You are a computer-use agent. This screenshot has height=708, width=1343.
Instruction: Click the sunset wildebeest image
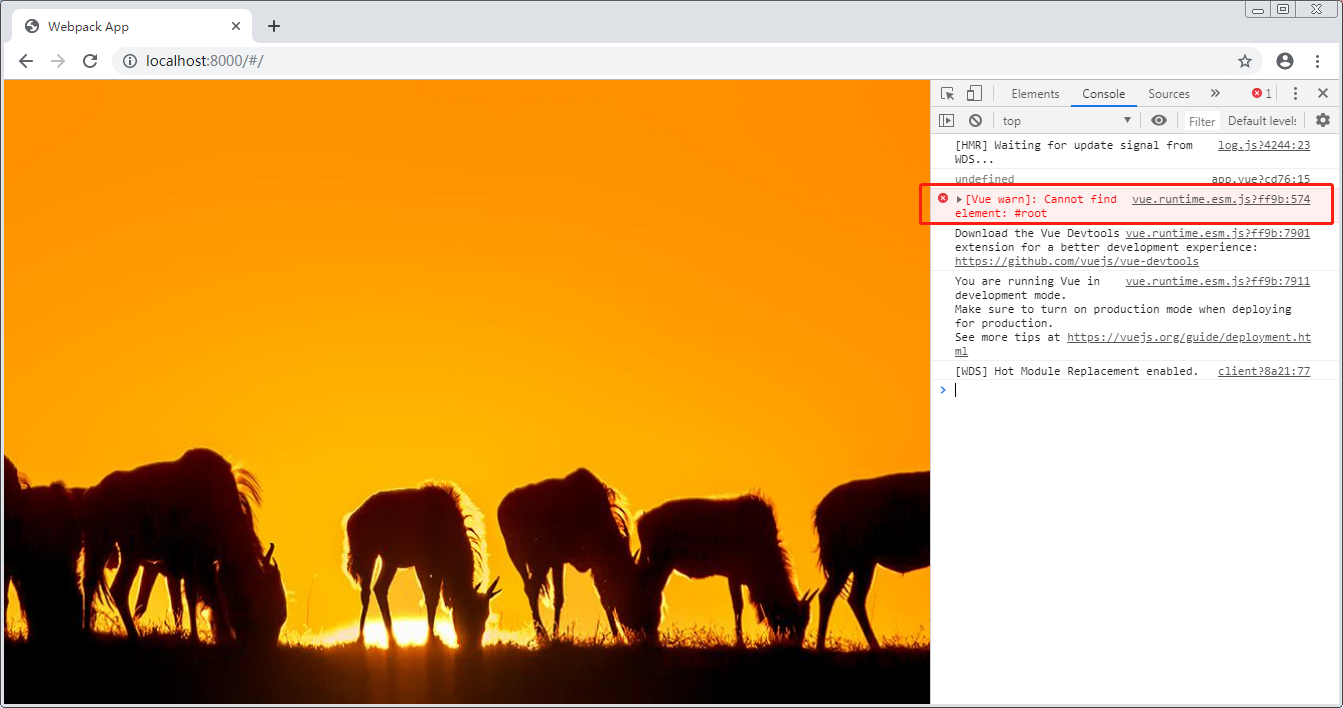point(467,391)
